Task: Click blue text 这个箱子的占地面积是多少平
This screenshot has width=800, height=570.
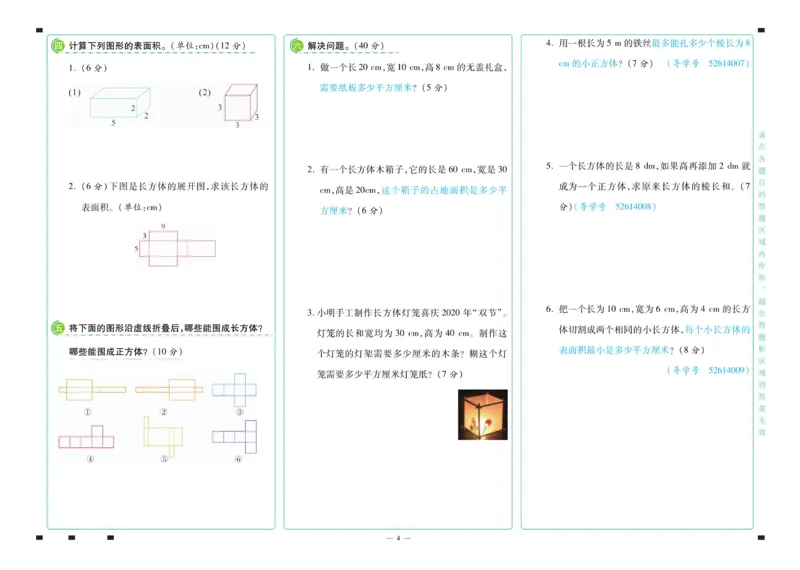Action: coord(444,190)
